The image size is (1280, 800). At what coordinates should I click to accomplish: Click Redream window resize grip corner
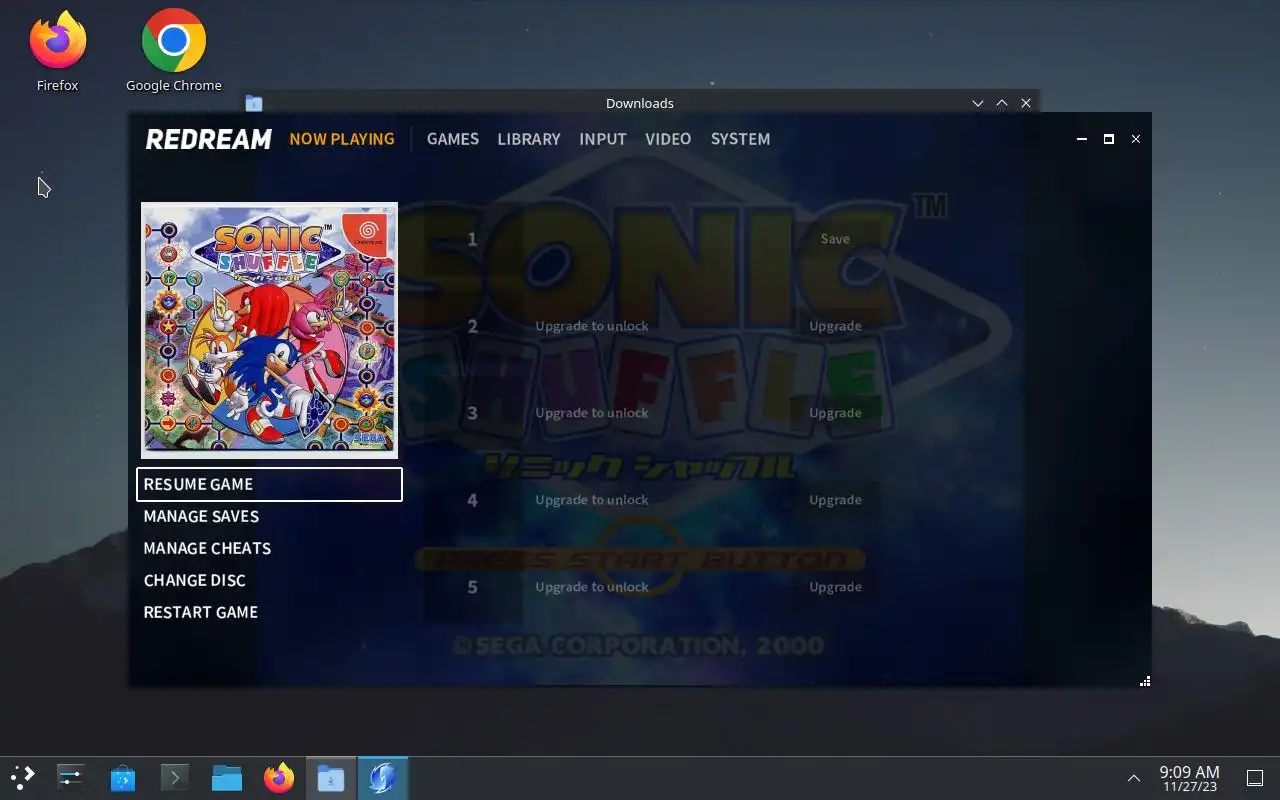(1145, 682)
